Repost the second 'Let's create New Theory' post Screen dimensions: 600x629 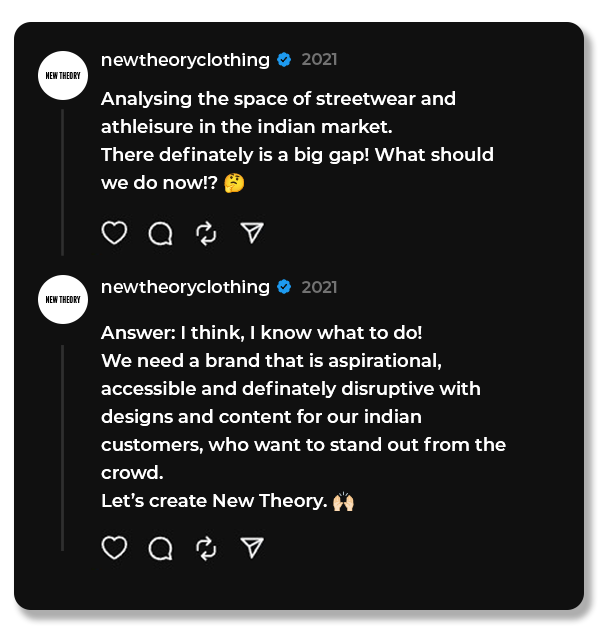(206, 548)
